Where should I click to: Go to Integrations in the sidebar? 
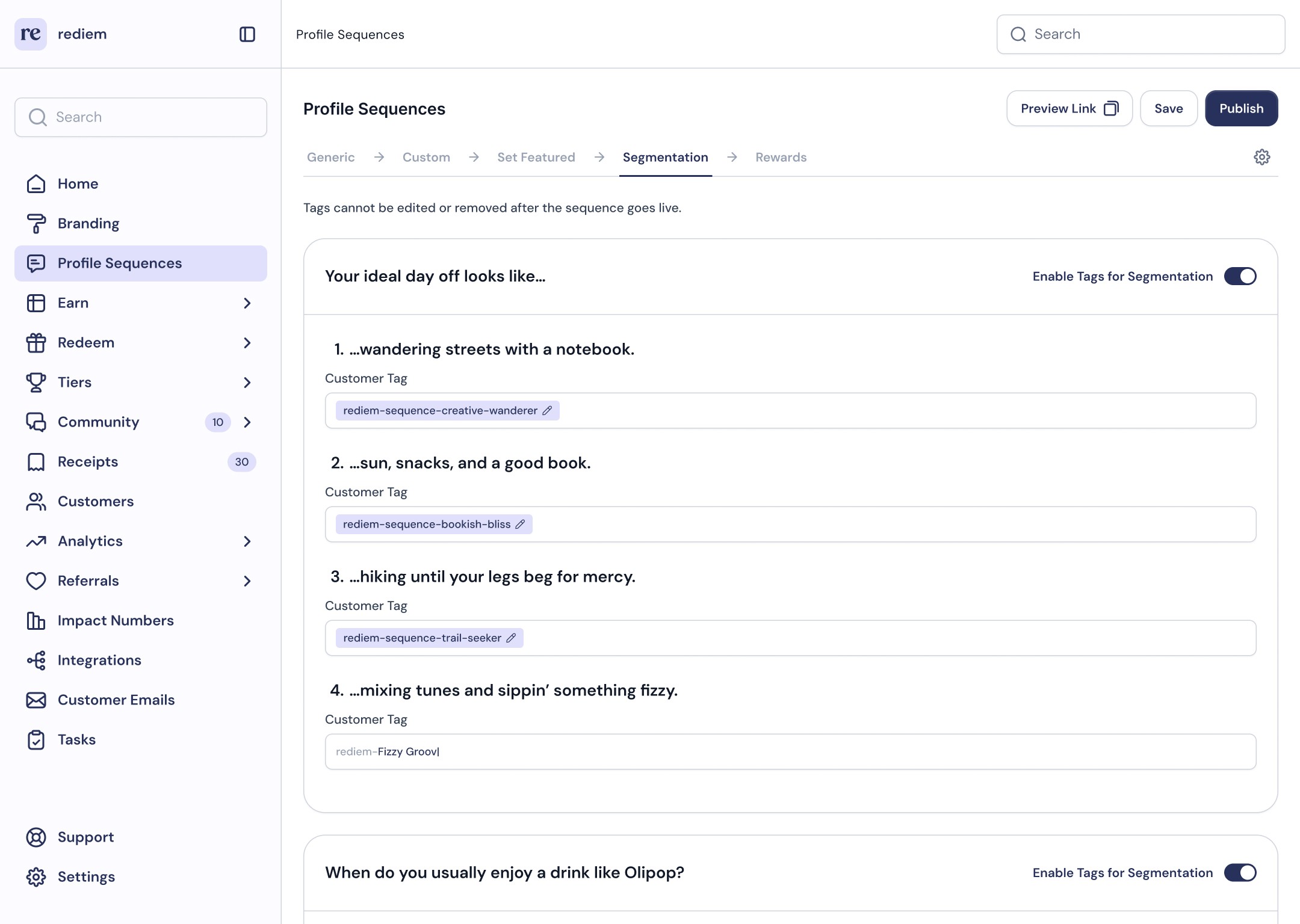click(99, 660)
